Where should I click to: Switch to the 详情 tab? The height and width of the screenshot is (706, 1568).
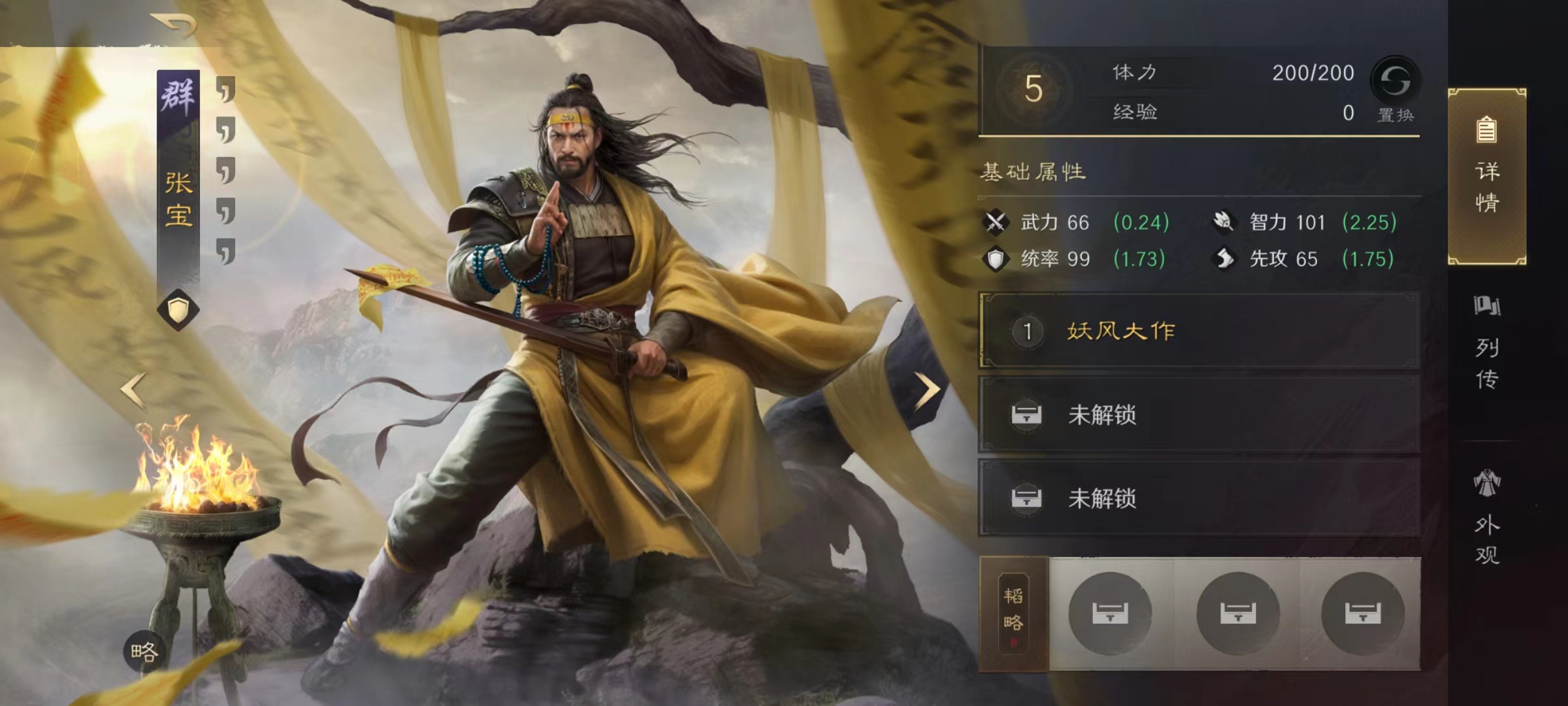[x=1487, y=176]
